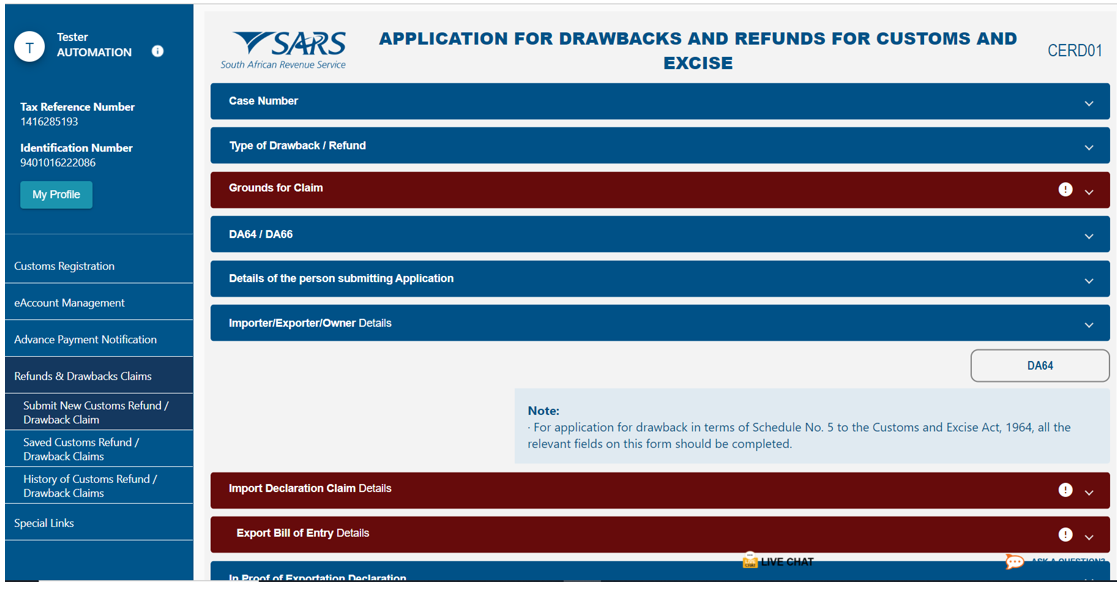Open History of Customs Refund / Drawback Claims
The width and height of the screenshot is (1117, 589).
pyautogui.click(x=99, y=486)
